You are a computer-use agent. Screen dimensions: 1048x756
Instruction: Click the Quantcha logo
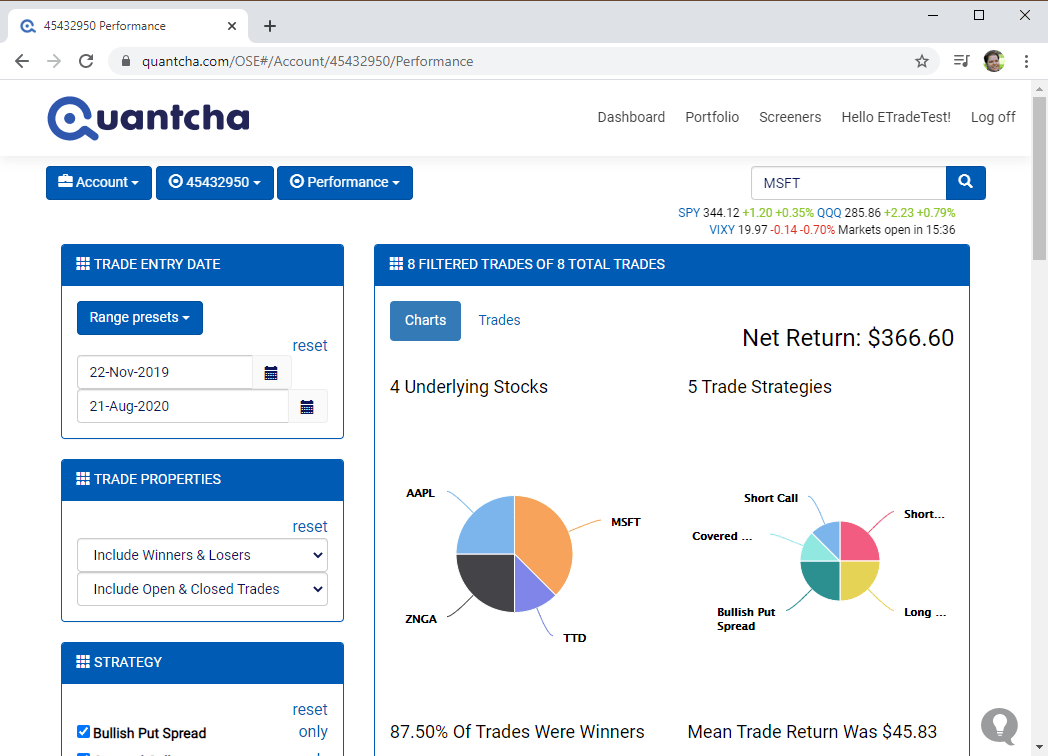[x=148, y=118]
